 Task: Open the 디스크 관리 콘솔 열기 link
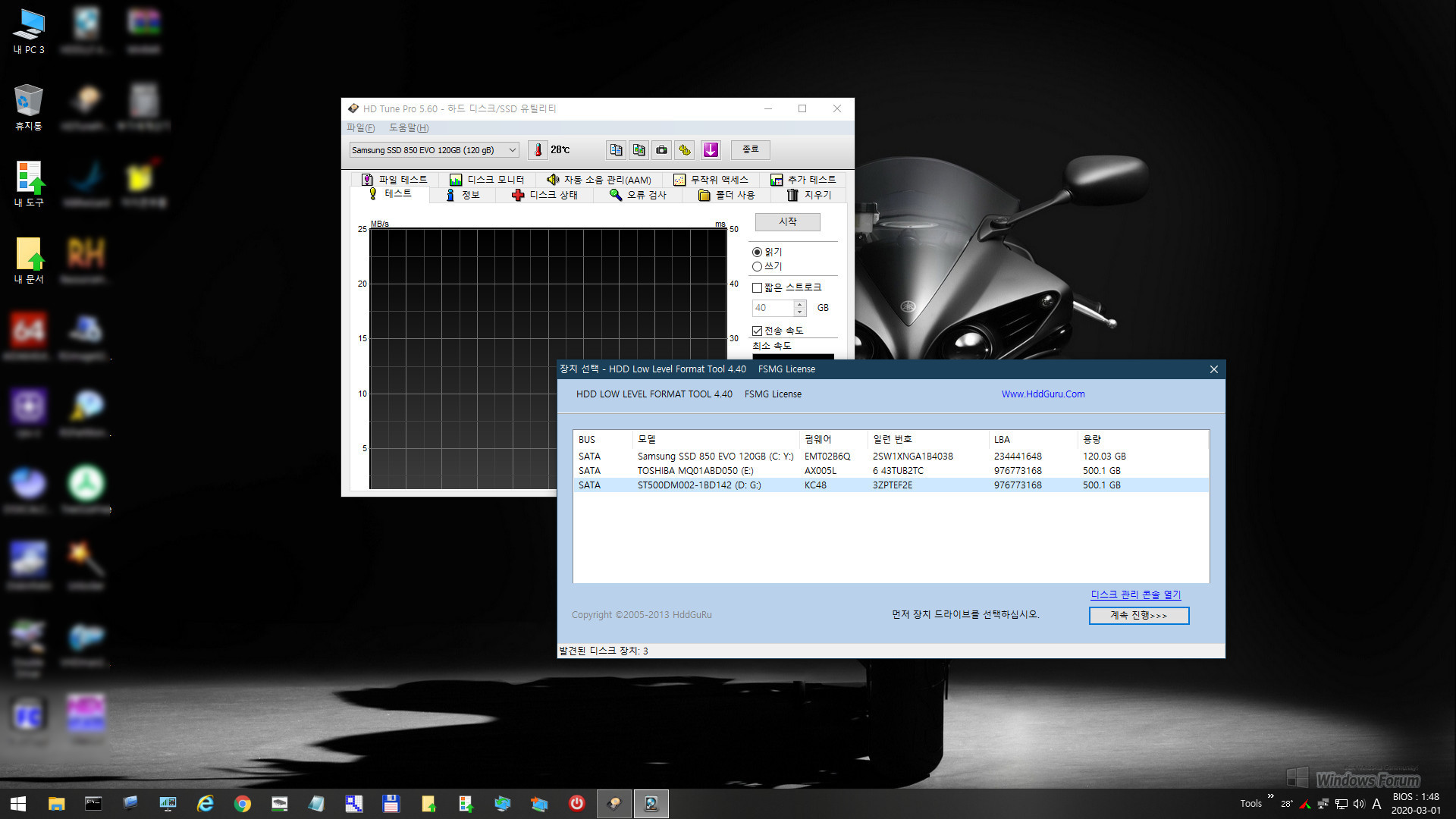[1135, 595]
